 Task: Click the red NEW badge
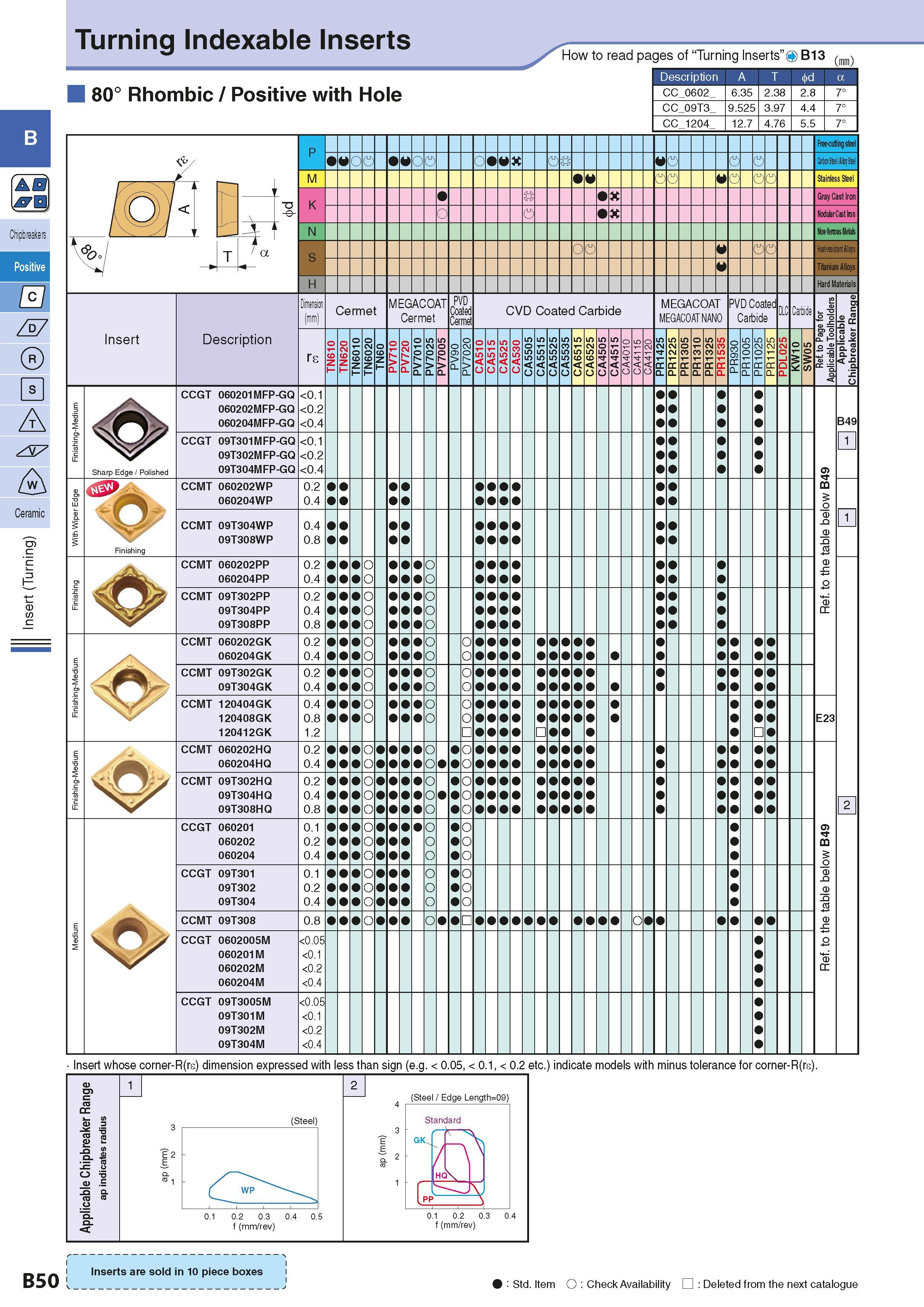point(102,488)
